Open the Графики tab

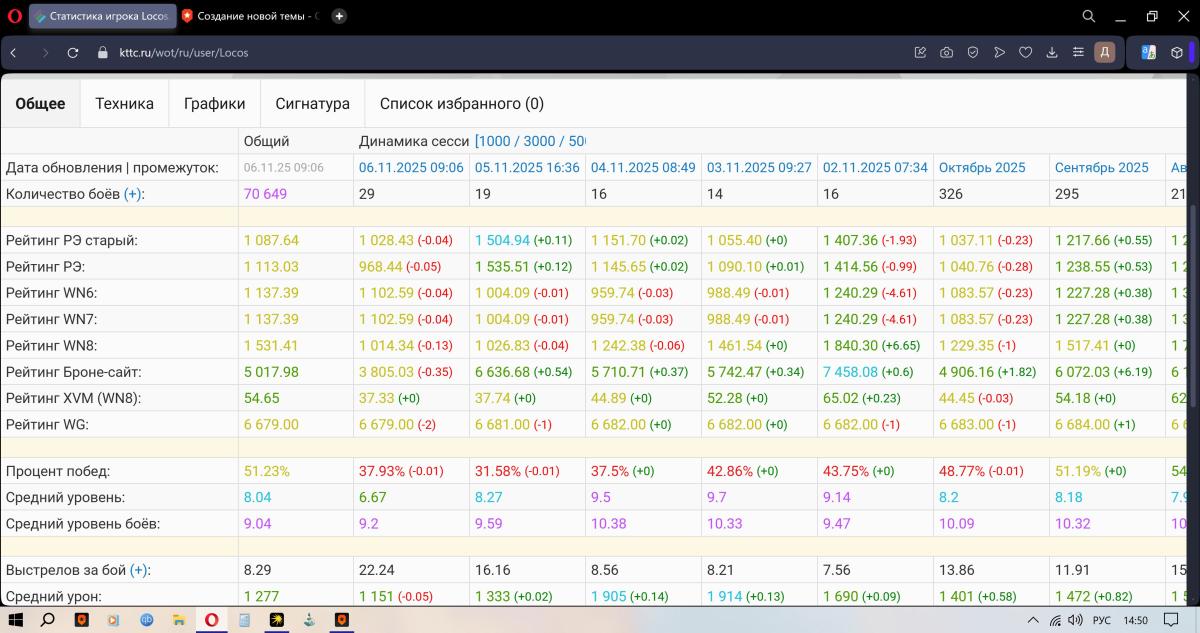pos(214,104)
